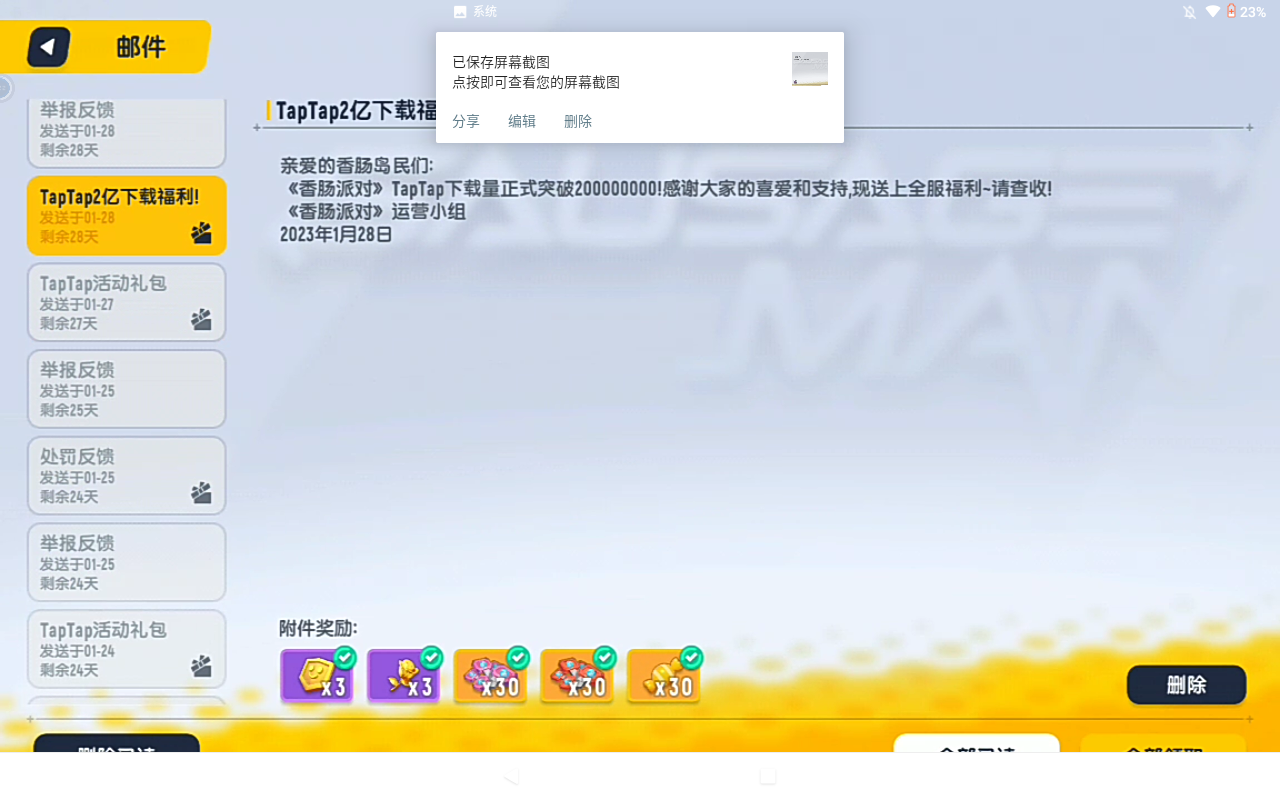The height and width of the screenshot is (800, 1280).
Task: Click gift icon on 01-27 TapTap活动礼包 mail
Action: pyautogui.click(x=201, y=319)
